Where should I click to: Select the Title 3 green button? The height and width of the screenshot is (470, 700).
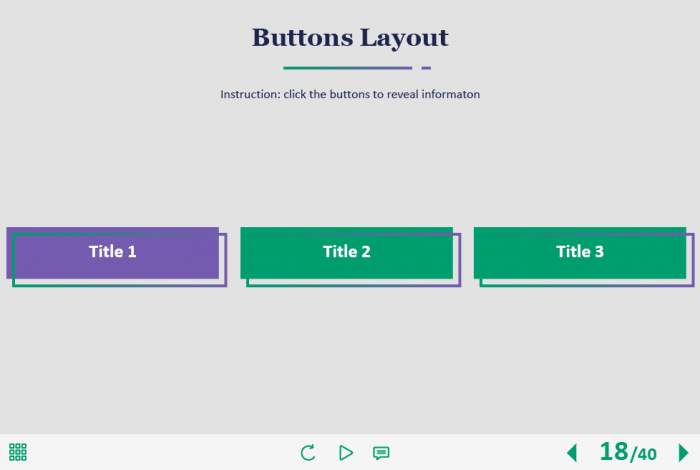[580, 251]
